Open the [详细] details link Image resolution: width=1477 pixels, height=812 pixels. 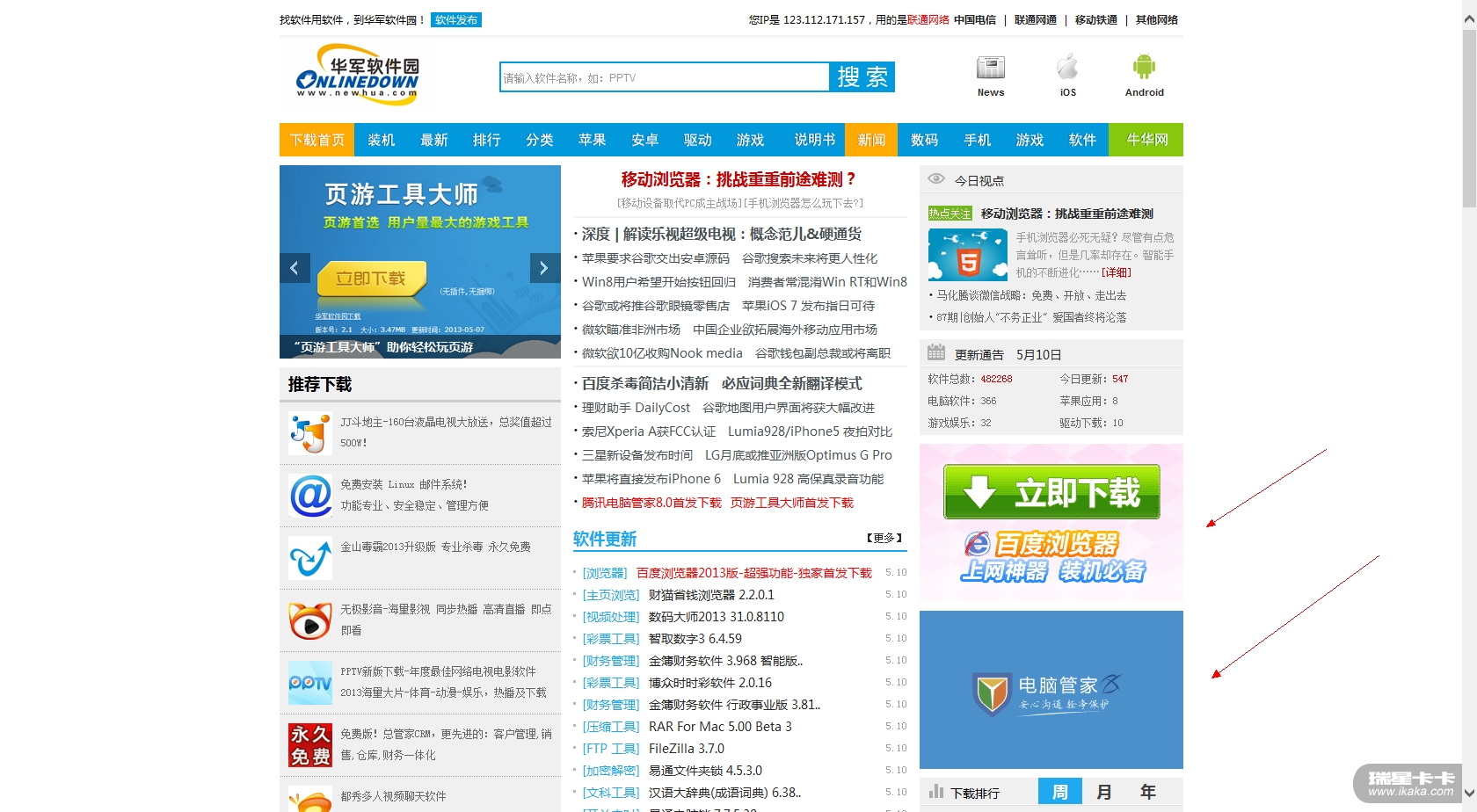(1117, 272)
